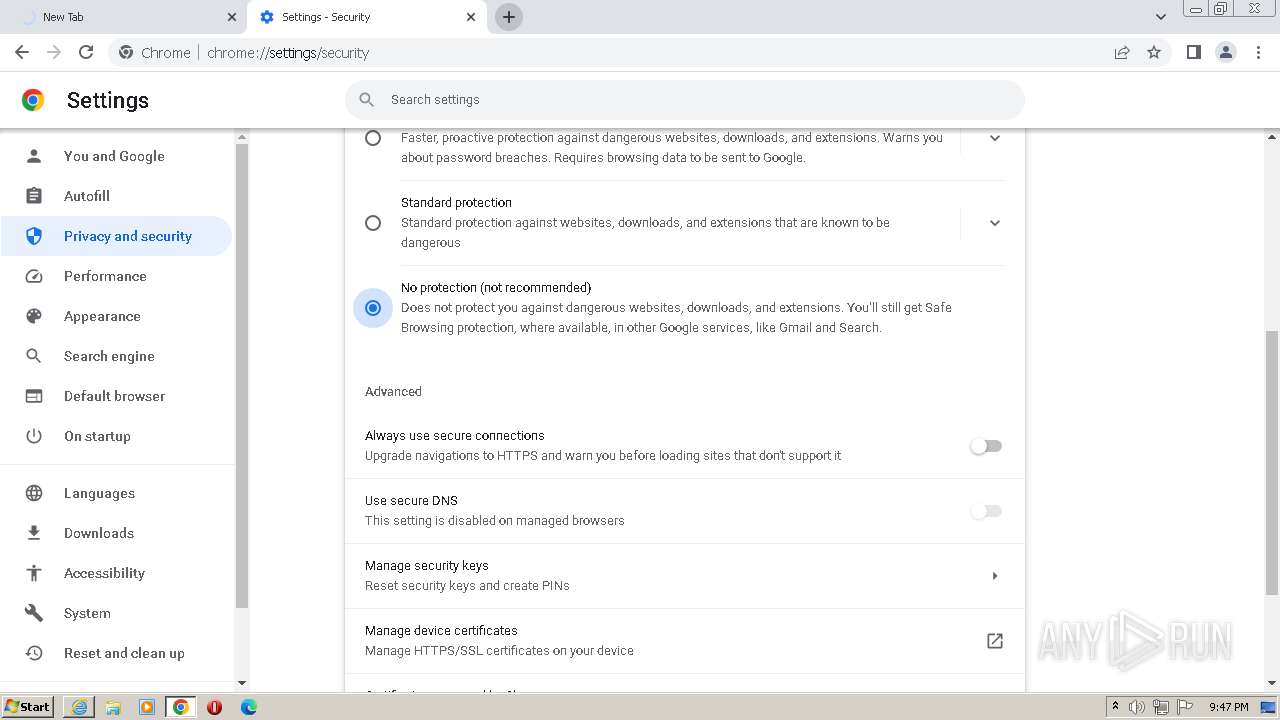
Task: Select Standard protection radio button
Action: [373, 223]
